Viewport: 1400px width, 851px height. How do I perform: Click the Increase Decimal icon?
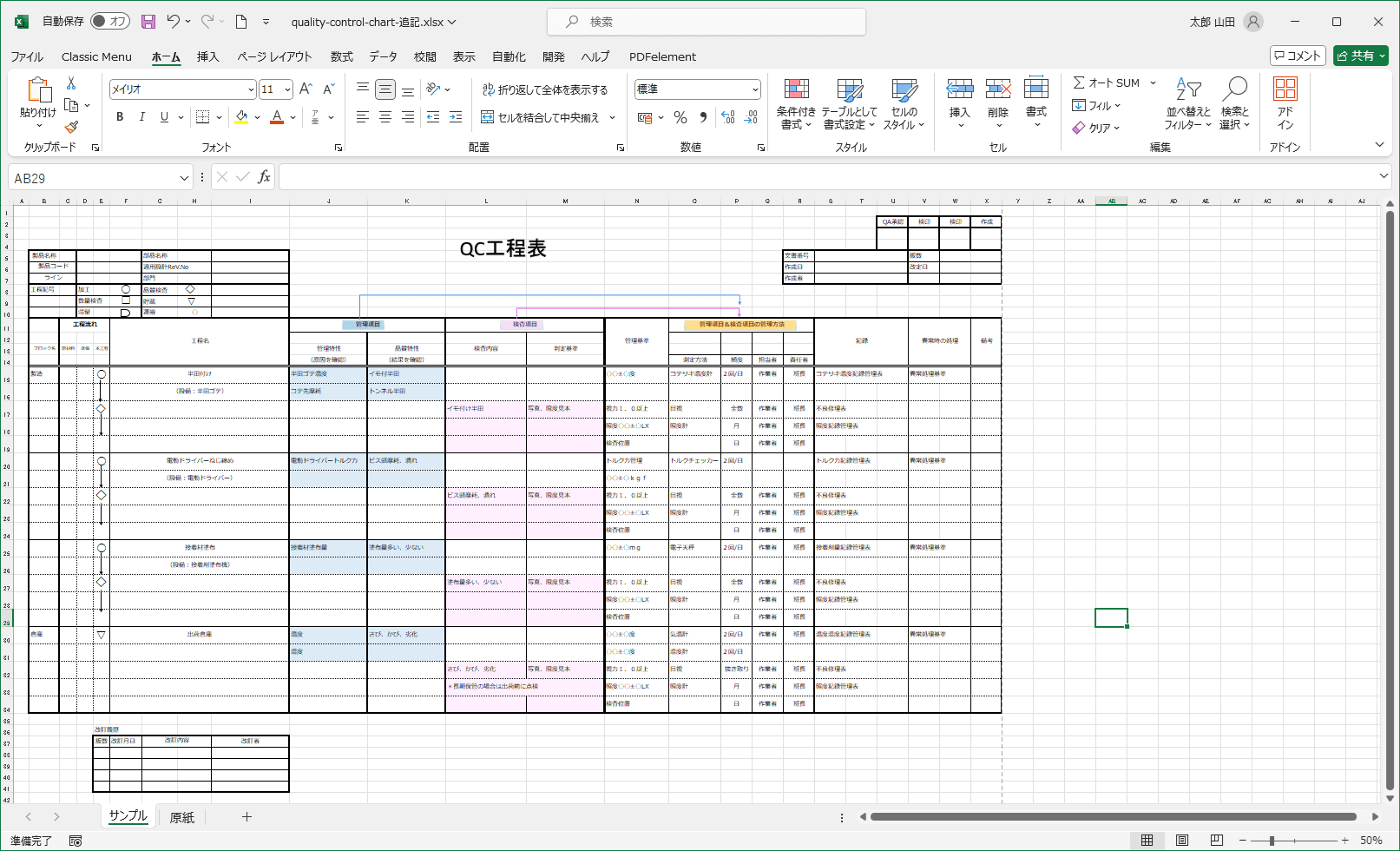[x=728, y=117]
